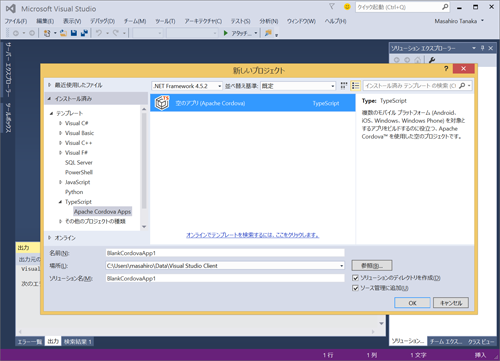
Task: Click the feedback smiley icon
Action: pos(347,7)
